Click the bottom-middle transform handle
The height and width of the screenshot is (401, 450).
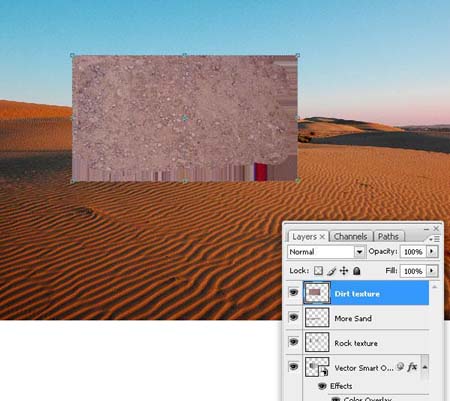pos(185,181)
